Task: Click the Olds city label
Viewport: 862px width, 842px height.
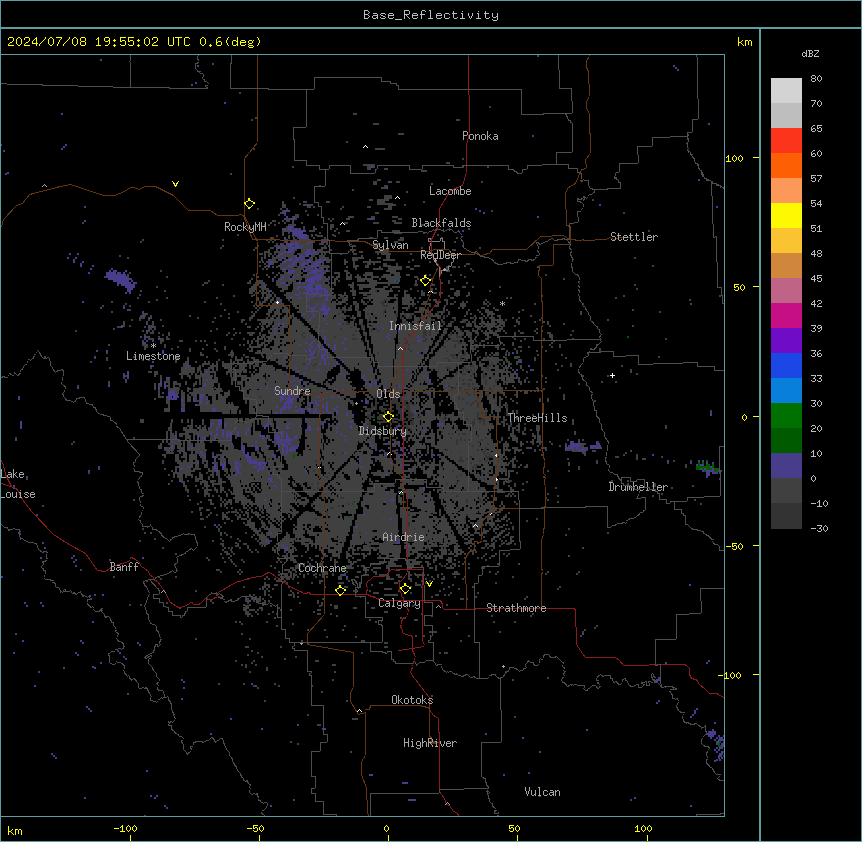Action: [388, 394]
